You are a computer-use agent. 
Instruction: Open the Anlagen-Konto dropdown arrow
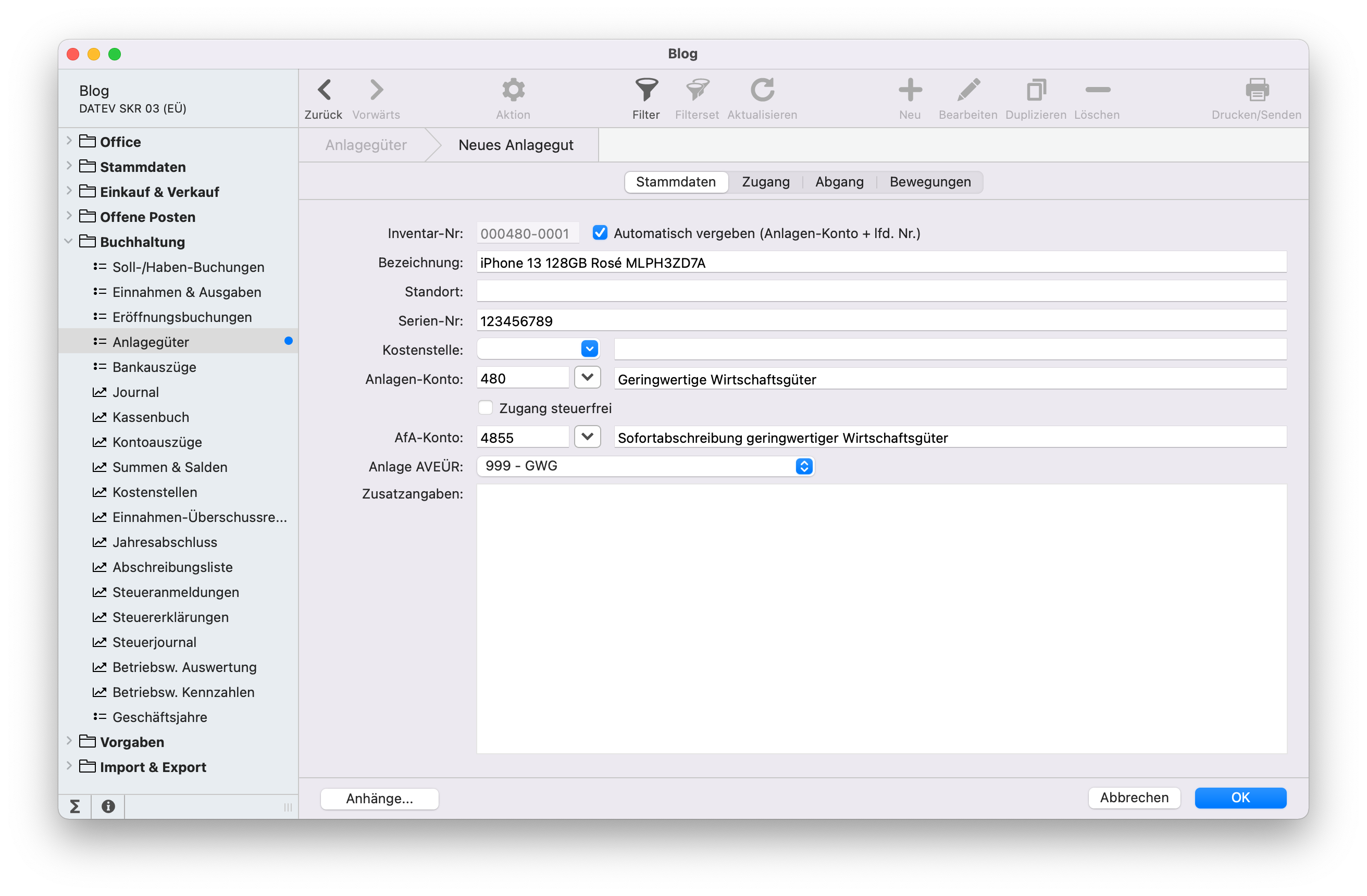587,378
